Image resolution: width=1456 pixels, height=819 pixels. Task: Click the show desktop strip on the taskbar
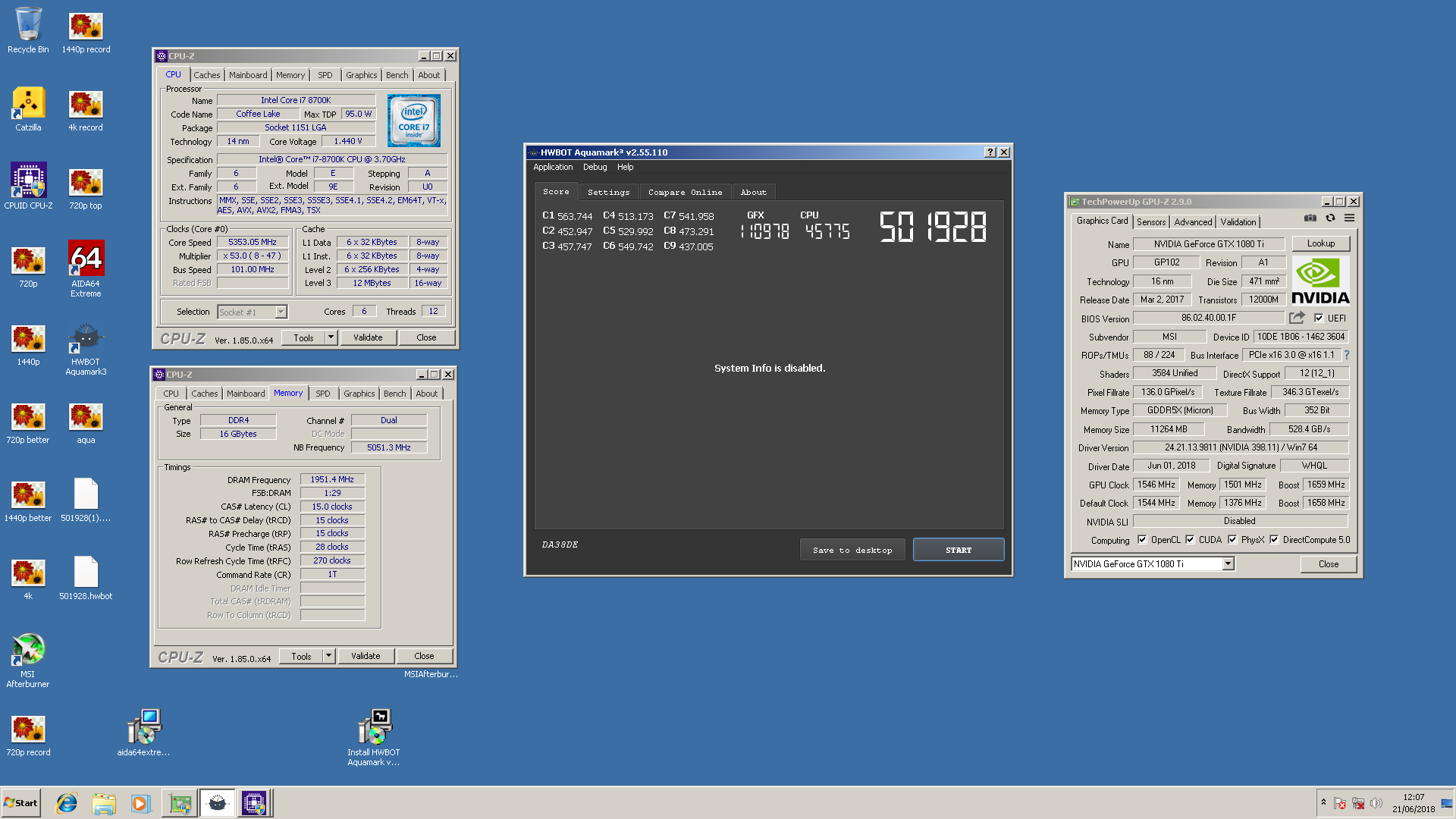(x=1446, y=803)
